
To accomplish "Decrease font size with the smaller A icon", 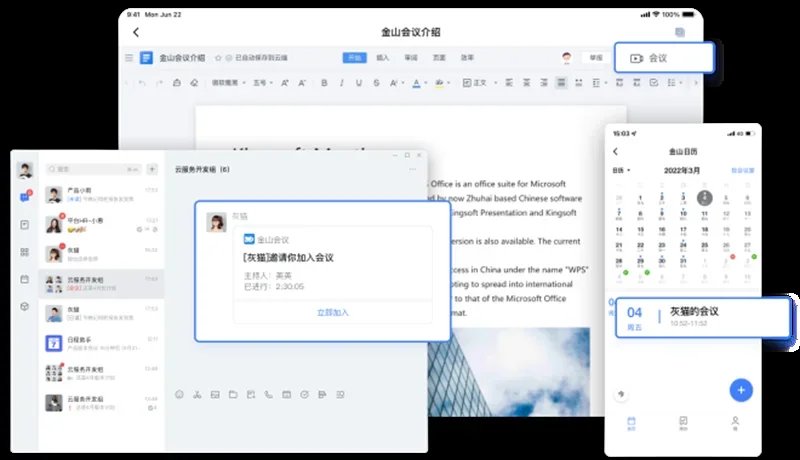I will pos(302,83).
